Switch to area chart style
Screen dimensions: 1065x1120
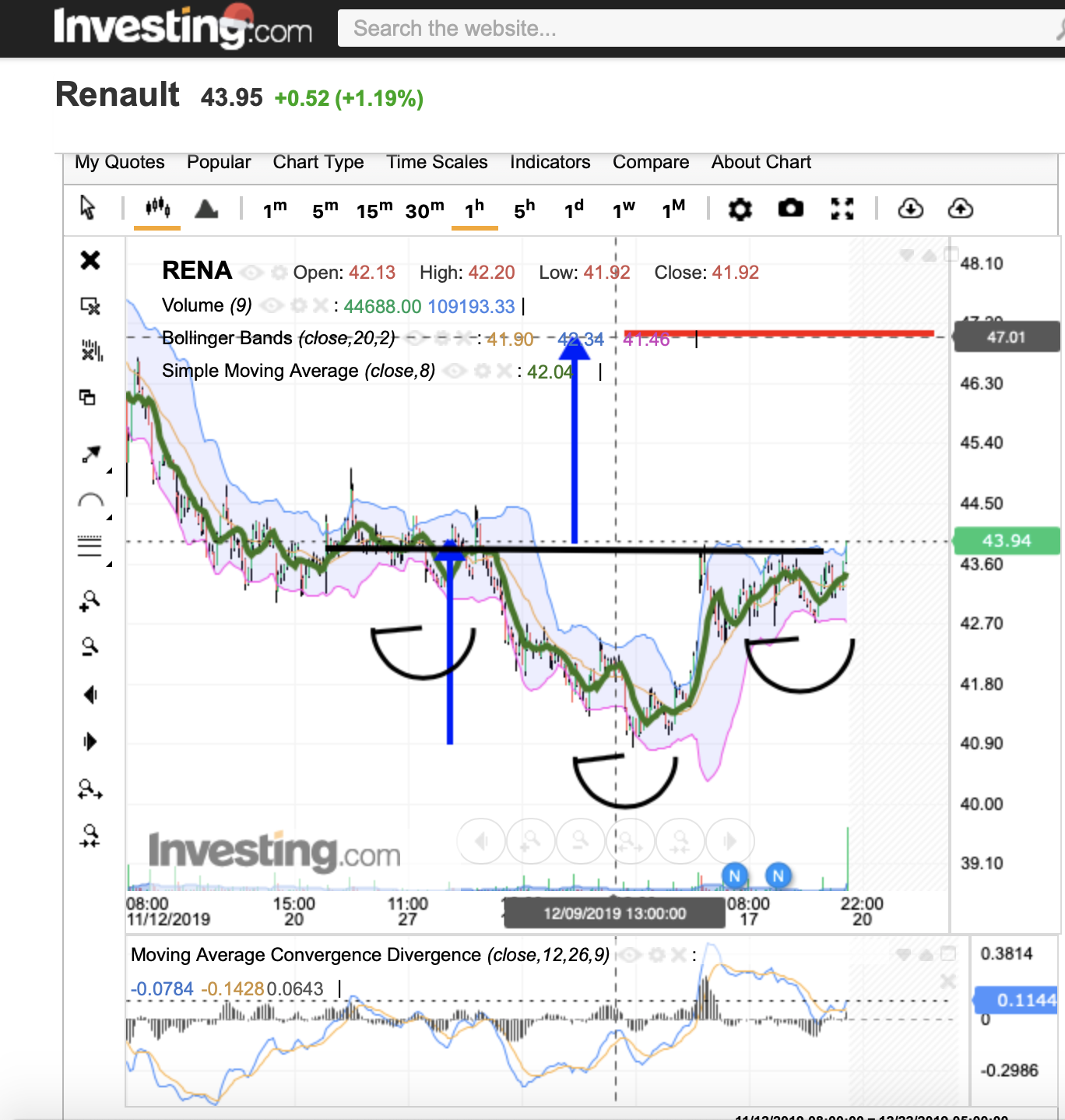tap(206, 208)
